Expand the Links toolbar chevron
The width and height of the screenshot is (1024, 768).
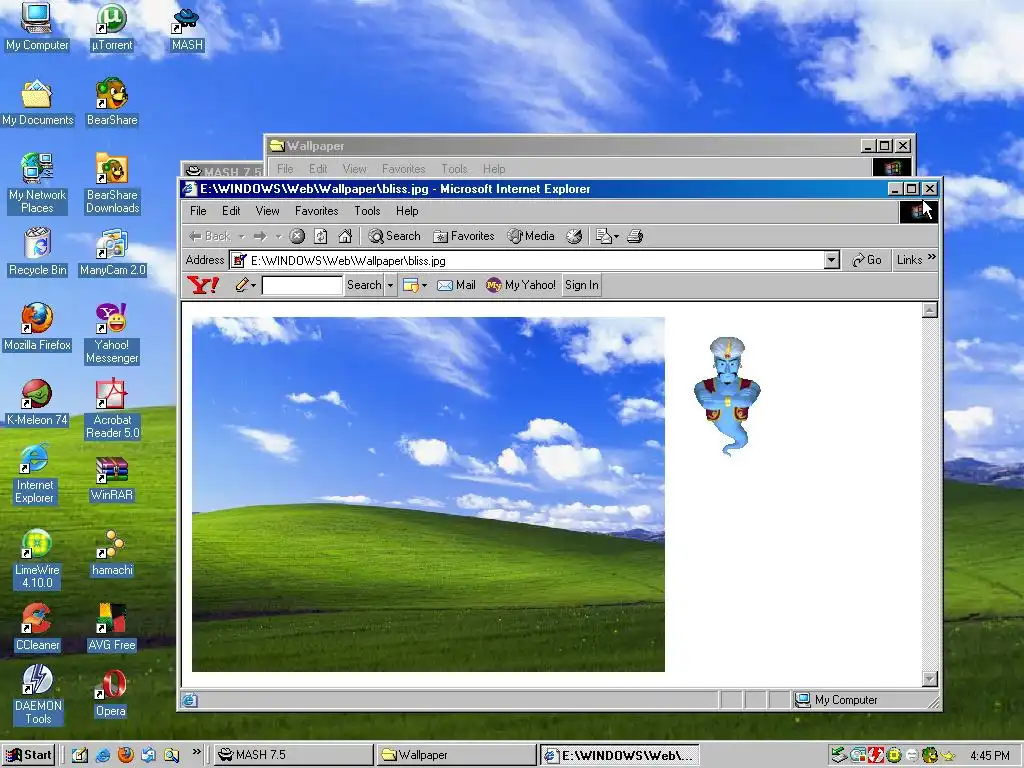pyautogui.click(x=932, y=257)
